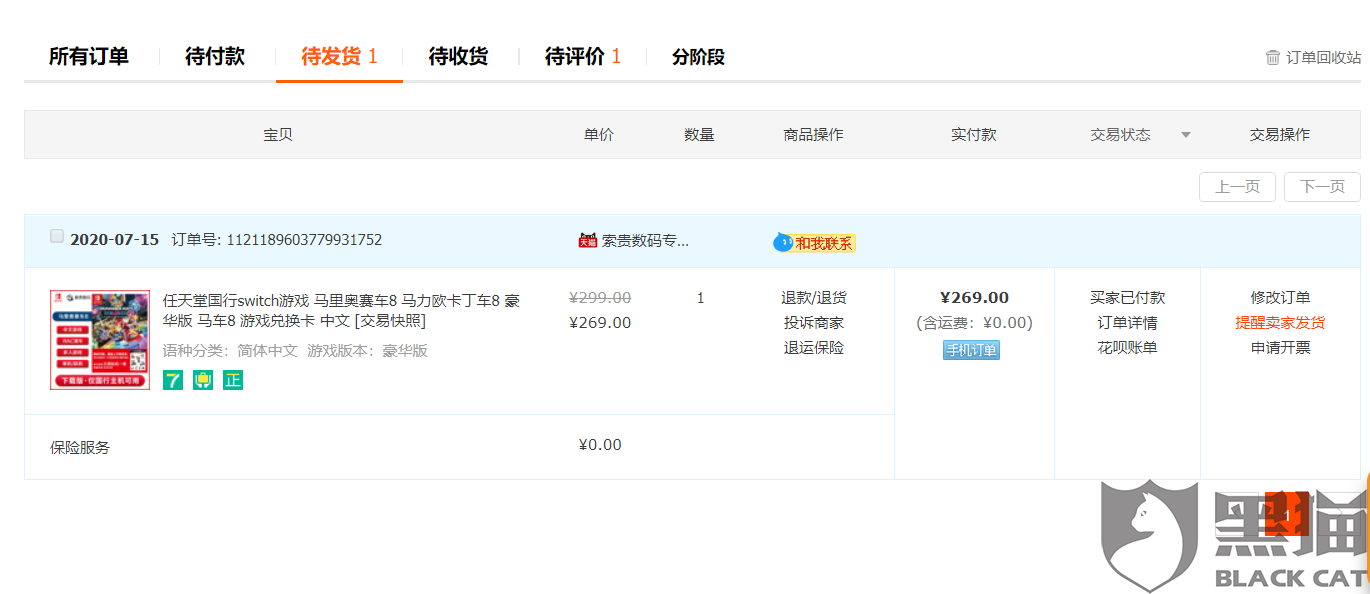The width and height of the screenshot is (1370, 594).
Task: Tick the order 2020-07-15 checkbox
Action: click(x=57, y=237)
